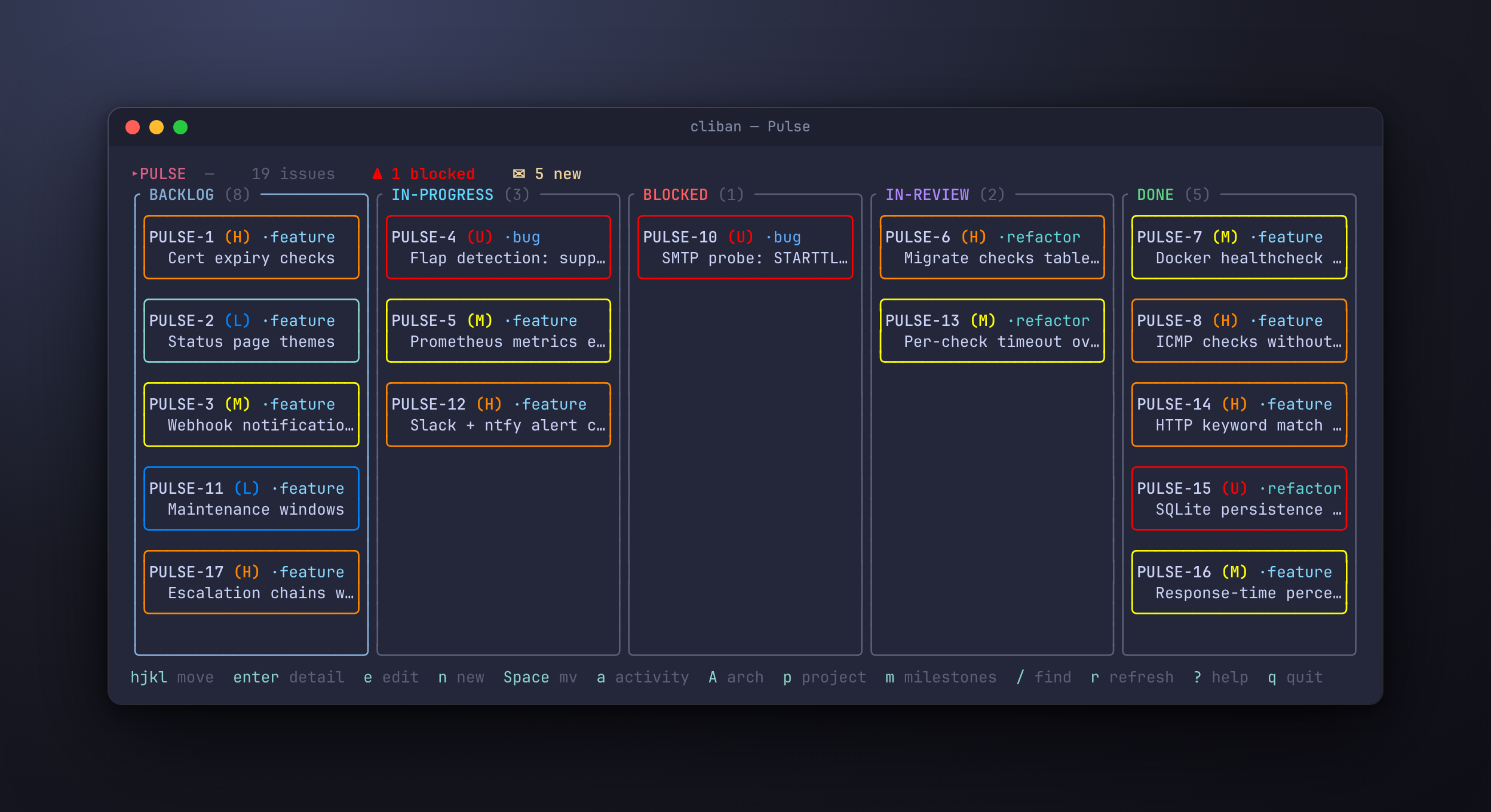
Task: Open the PULSE-4 Flap detection card
Action: 498,247
